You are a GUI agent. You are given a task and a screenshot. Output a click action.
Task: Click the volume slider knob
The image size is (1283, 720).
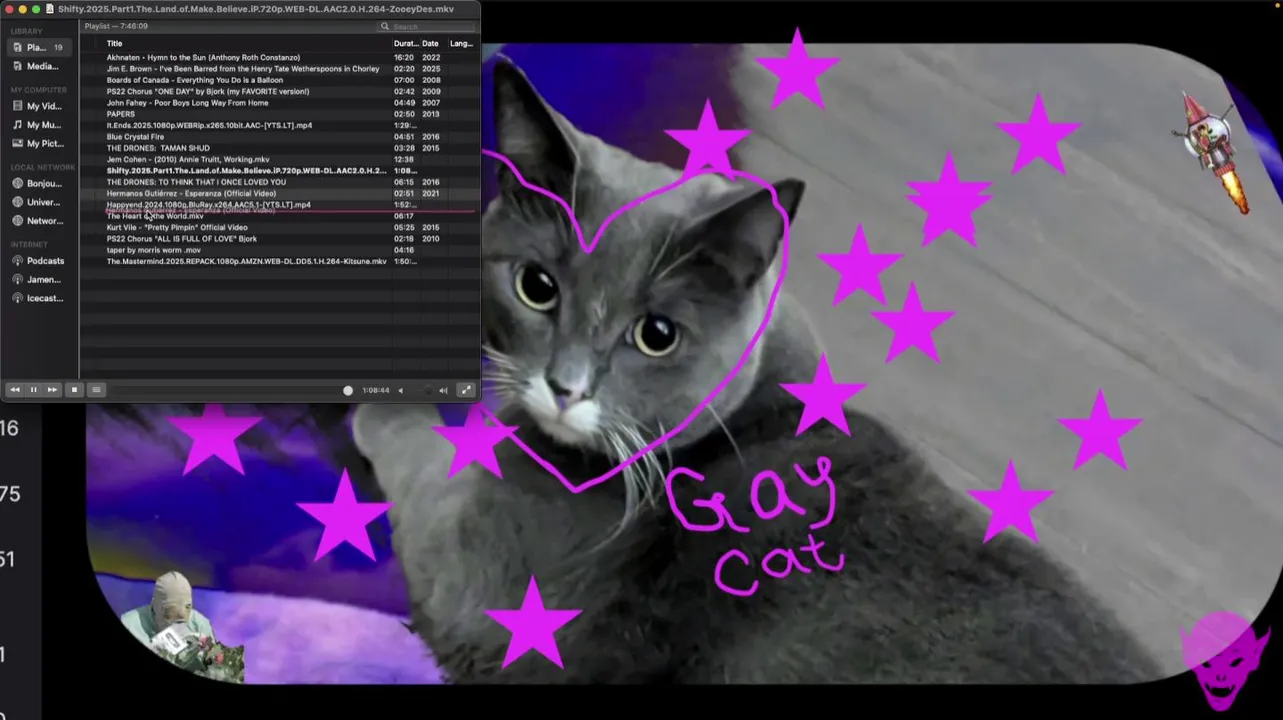click(428, 391)
